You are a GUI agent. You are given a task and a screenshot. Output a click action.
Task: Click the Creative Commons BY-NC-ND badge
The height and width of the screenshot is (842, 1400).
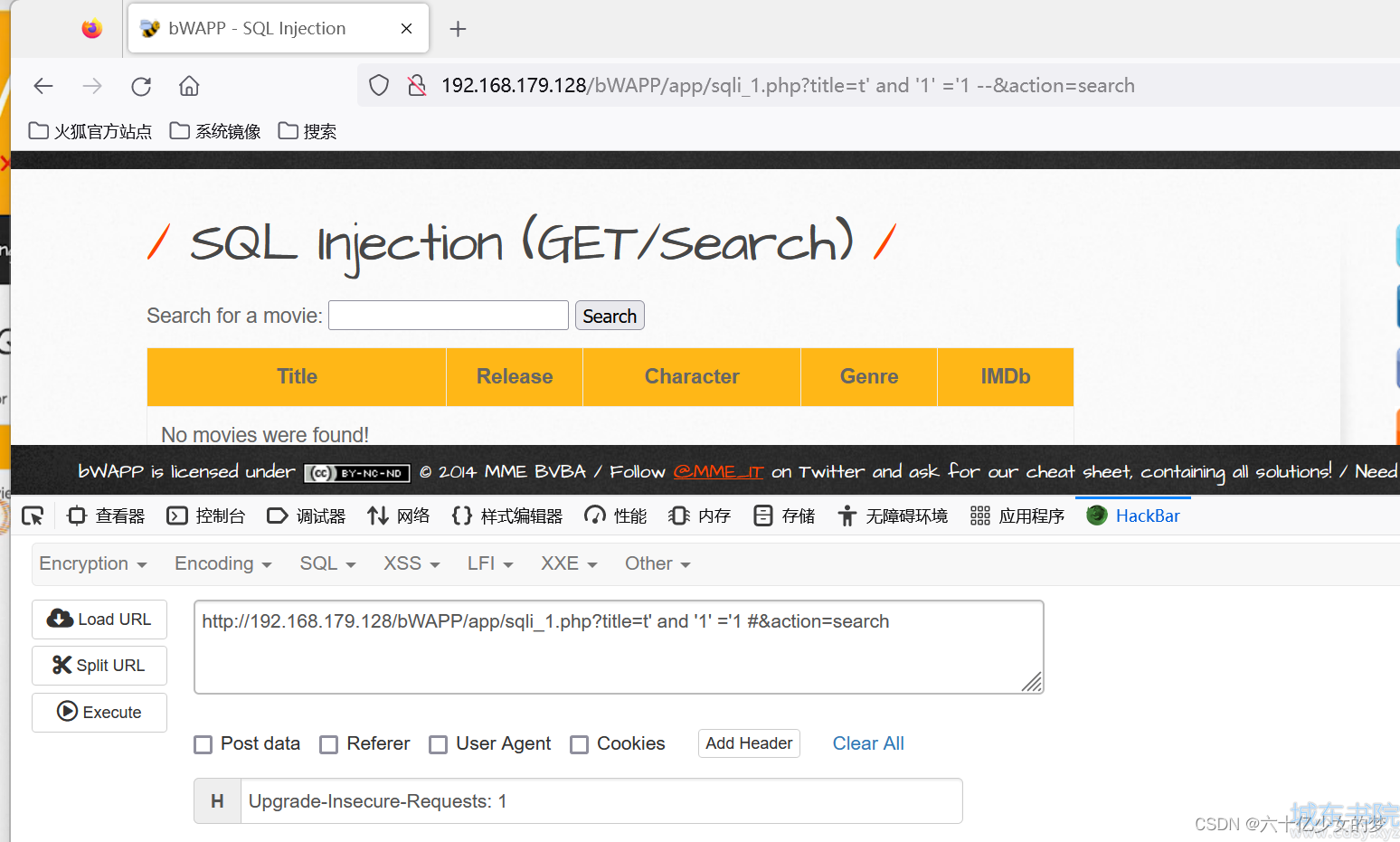coord(357,473)
